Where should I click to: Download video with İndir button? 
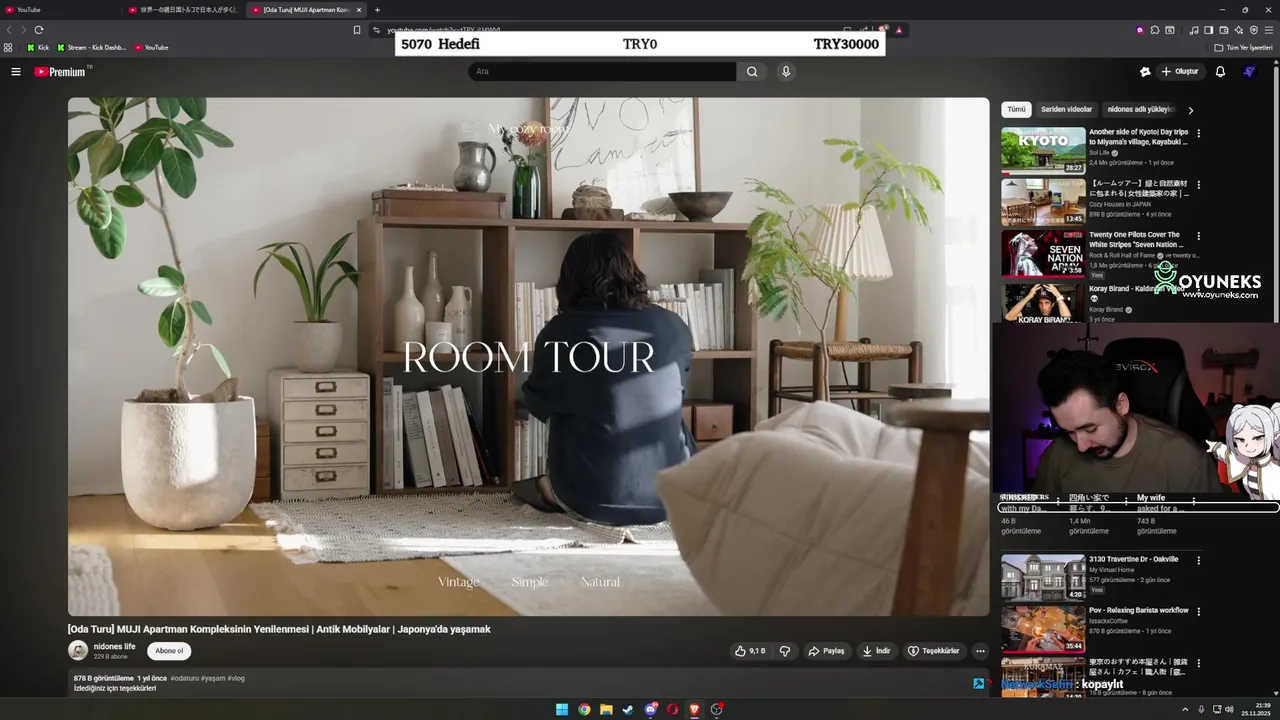tap(875, 651)
